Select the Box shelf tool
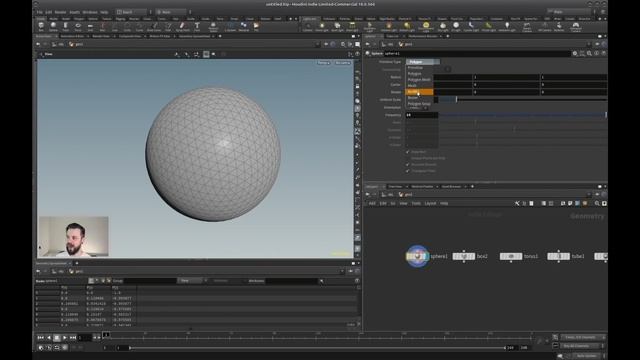Viewport: 640px width, 360px height. (41, 27)
